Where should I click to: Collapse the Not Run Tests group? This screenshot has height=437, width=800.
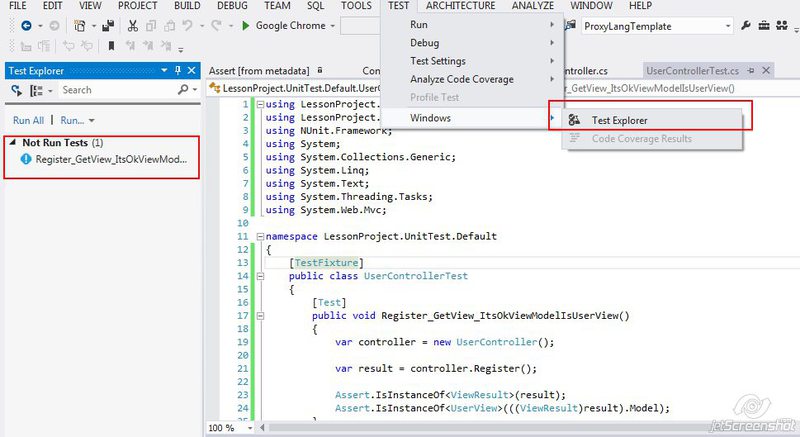pos(13,143)
